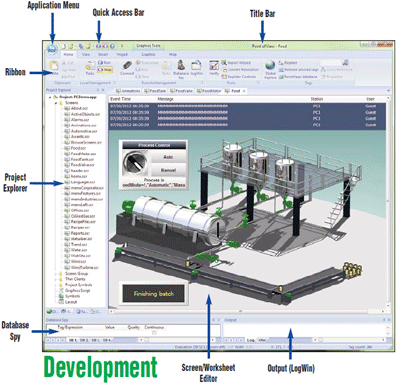
Task: Select the DB 2 sheet tab in Database Spy
Action: (84, 340)
